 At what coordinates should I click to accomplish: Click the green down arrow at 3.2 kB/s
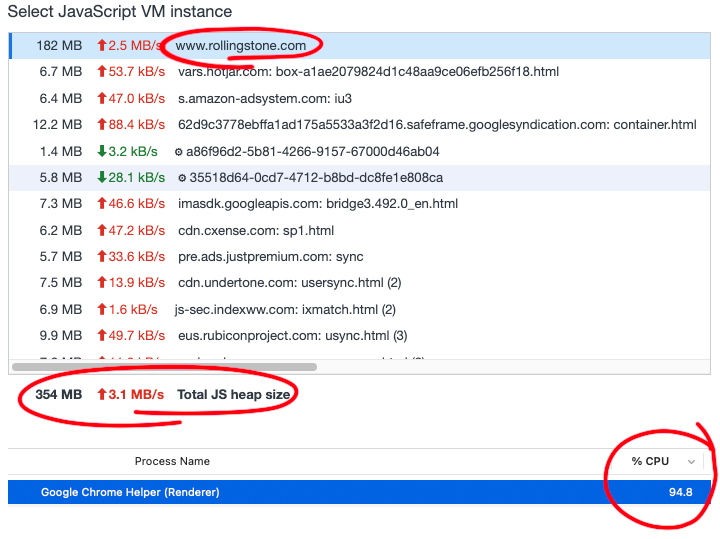coord(102,151)
